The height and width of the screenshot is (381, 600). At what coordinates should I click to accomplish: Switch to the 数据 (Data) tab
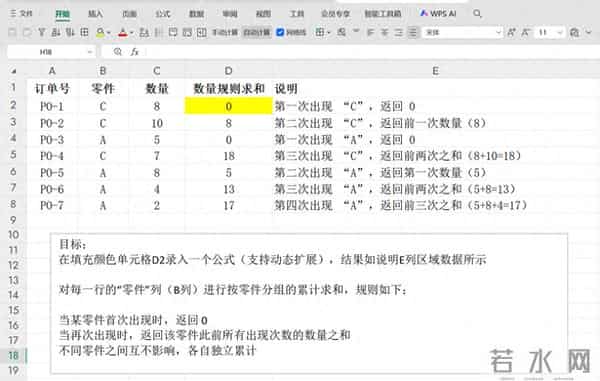(196, 14)
